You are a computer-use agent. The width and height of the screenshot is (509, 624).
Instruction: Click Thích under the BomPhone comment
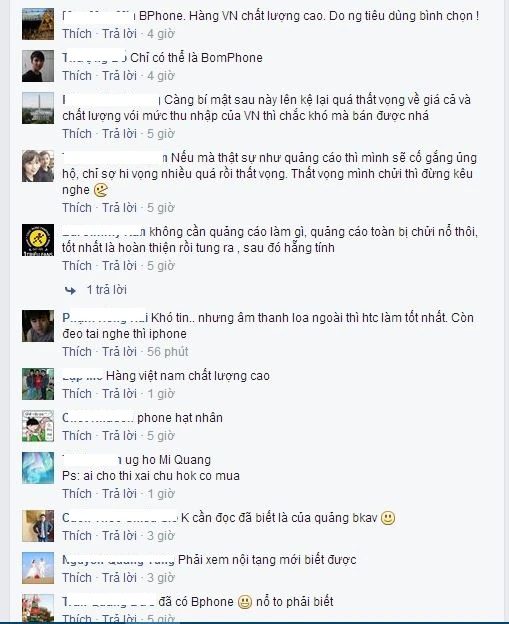(77, 76)
